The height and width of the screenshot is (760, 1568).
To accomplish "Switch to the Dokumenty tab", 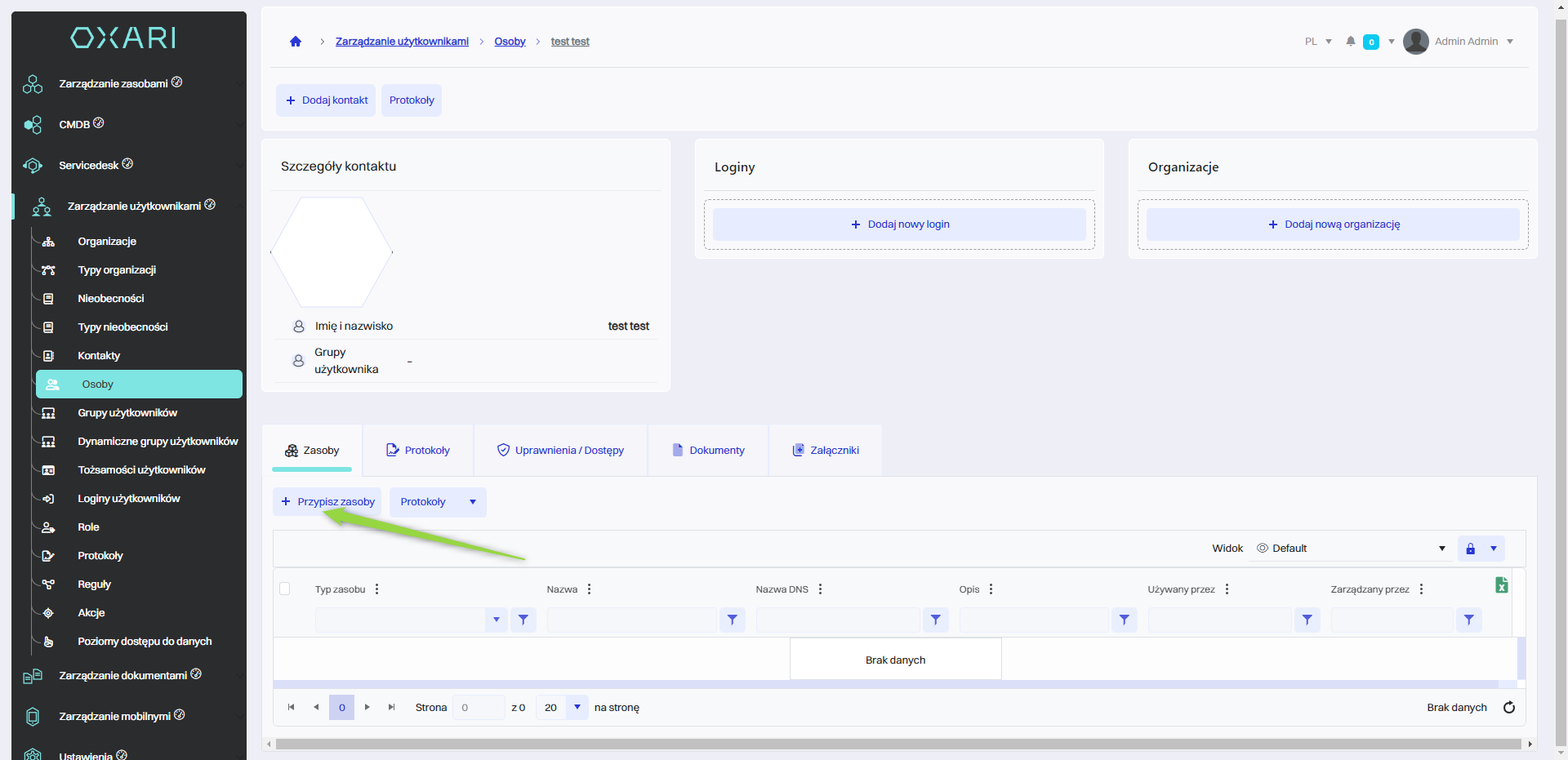I will pyautogui.click(x=708, y=451).
